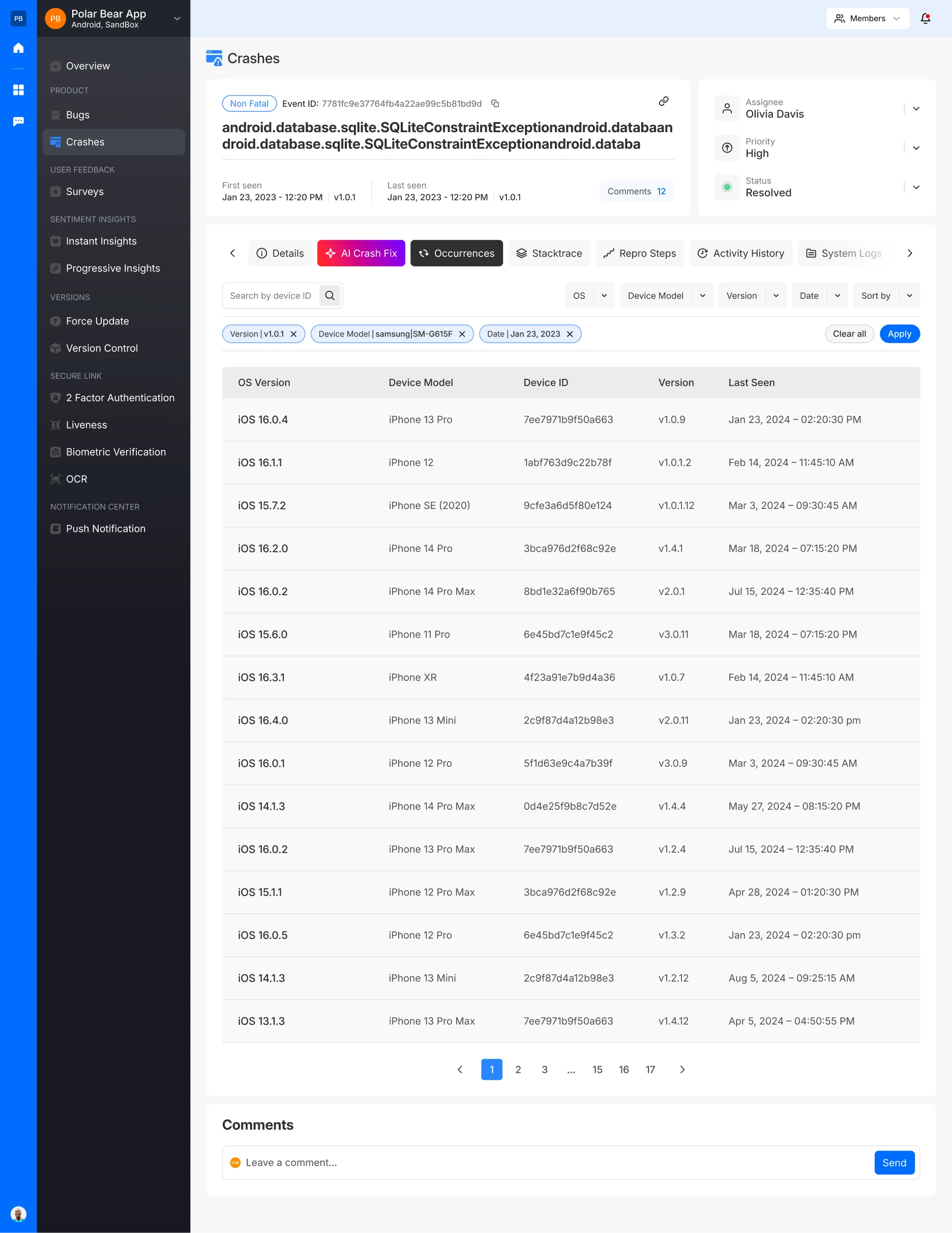Screen dimensions: 952x1233
Task: Remove the samsung SM-G615F device filter
Action: [x=462, y=334]
